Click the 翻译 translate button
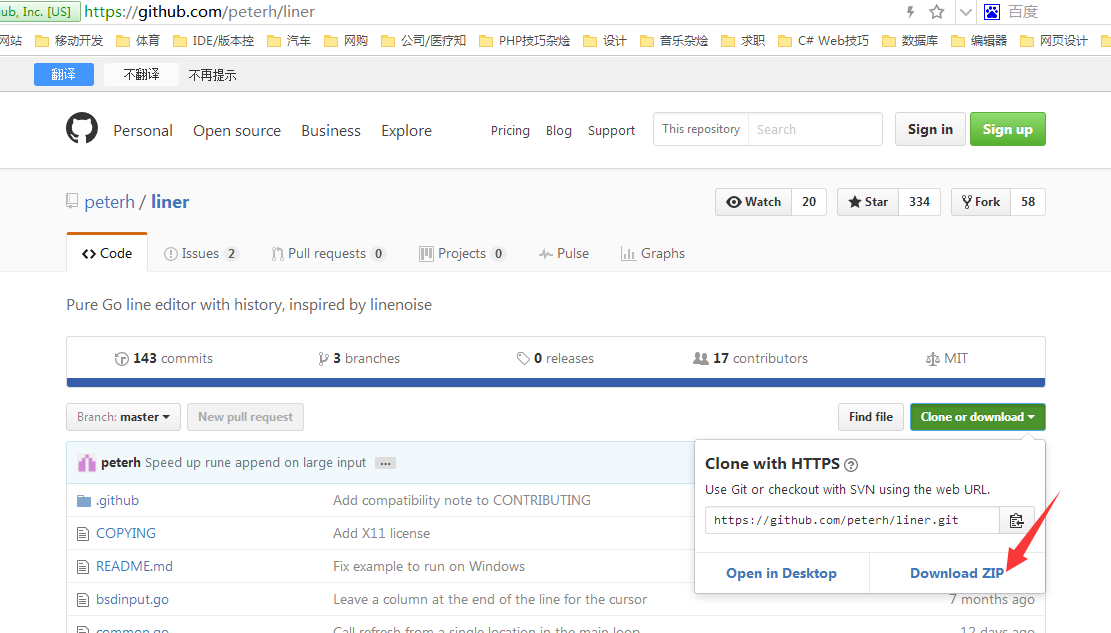Image resolution: width=1111 pixels, height=633 pixels. pyautogui.click(x=64, y=74)
